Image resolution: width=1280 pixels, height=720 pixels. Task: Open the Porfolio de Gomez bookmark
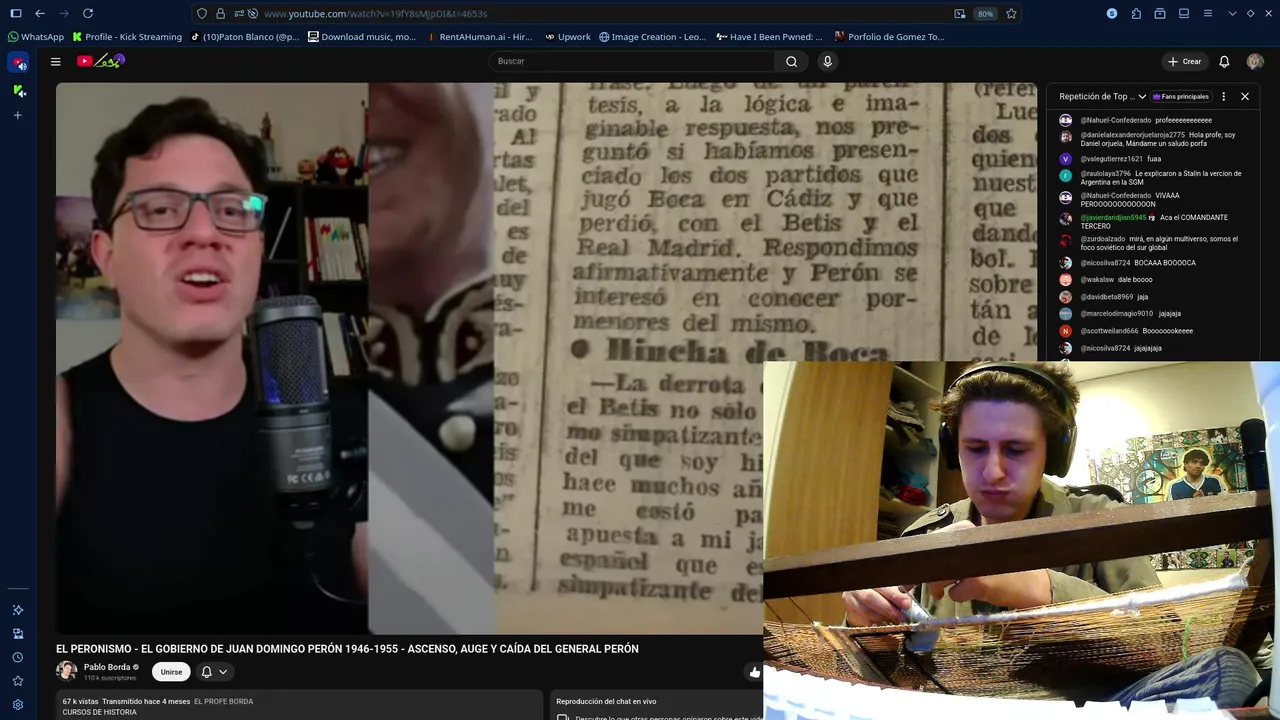(889, 37)
